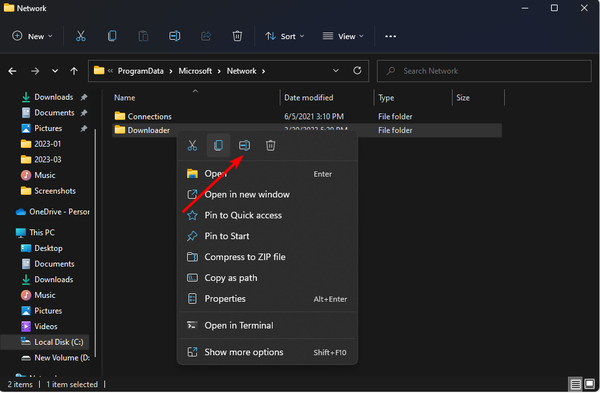Go up one folder level

(74, 71)
